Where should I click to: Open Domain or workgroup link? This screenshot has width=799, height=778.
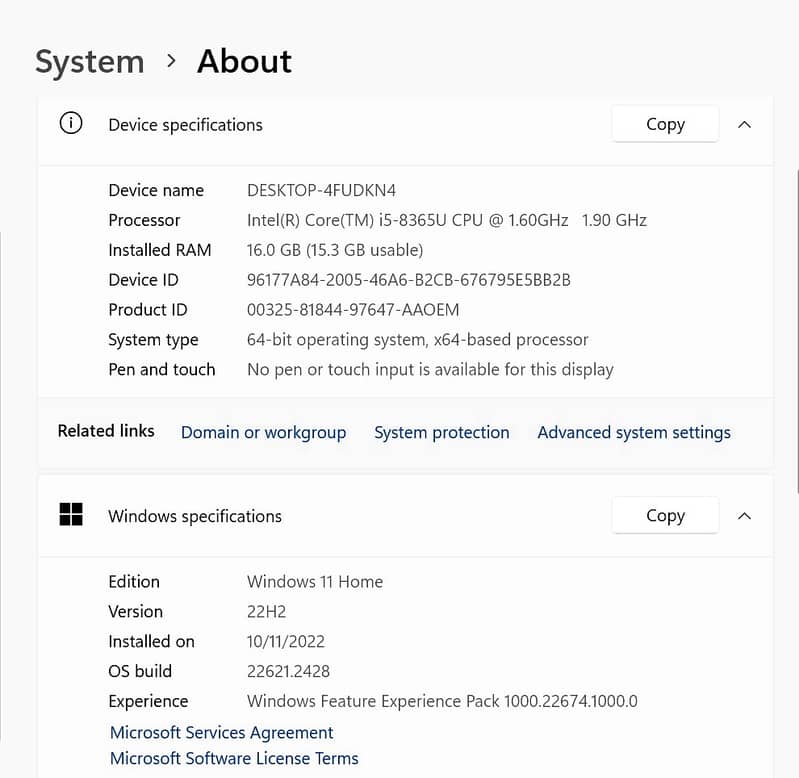[x=263, y=432]
